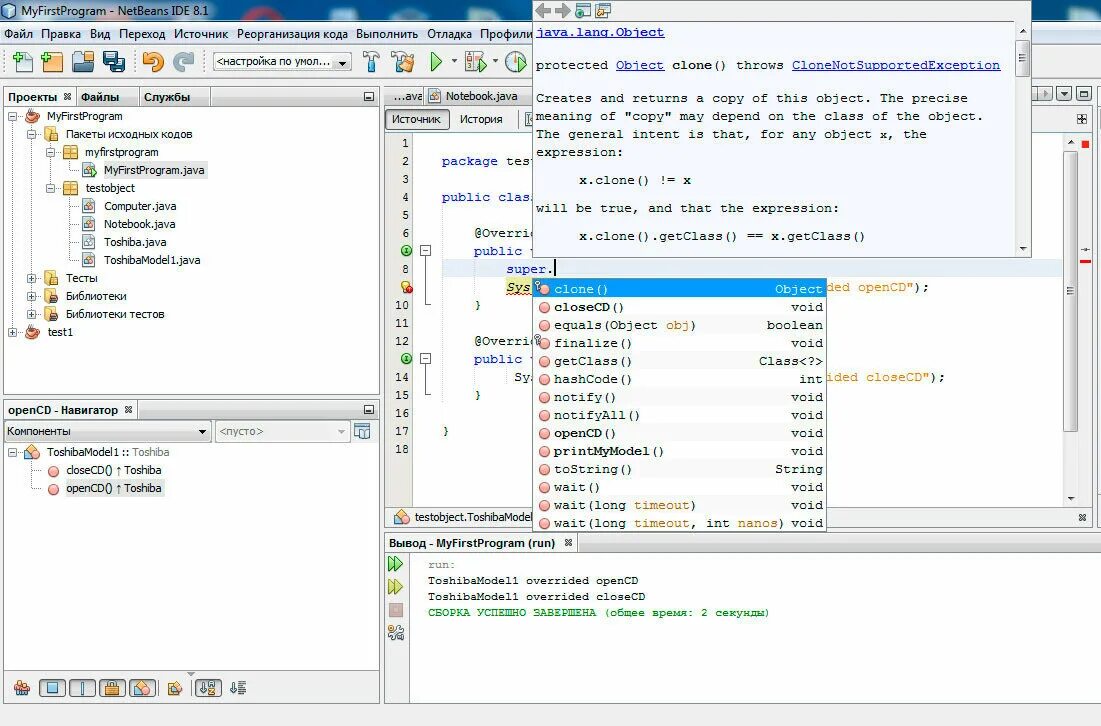The height and width of the screenshot is (726, 1101).
Task: Click the Profile Project clock icon
Action: point(515,62)
